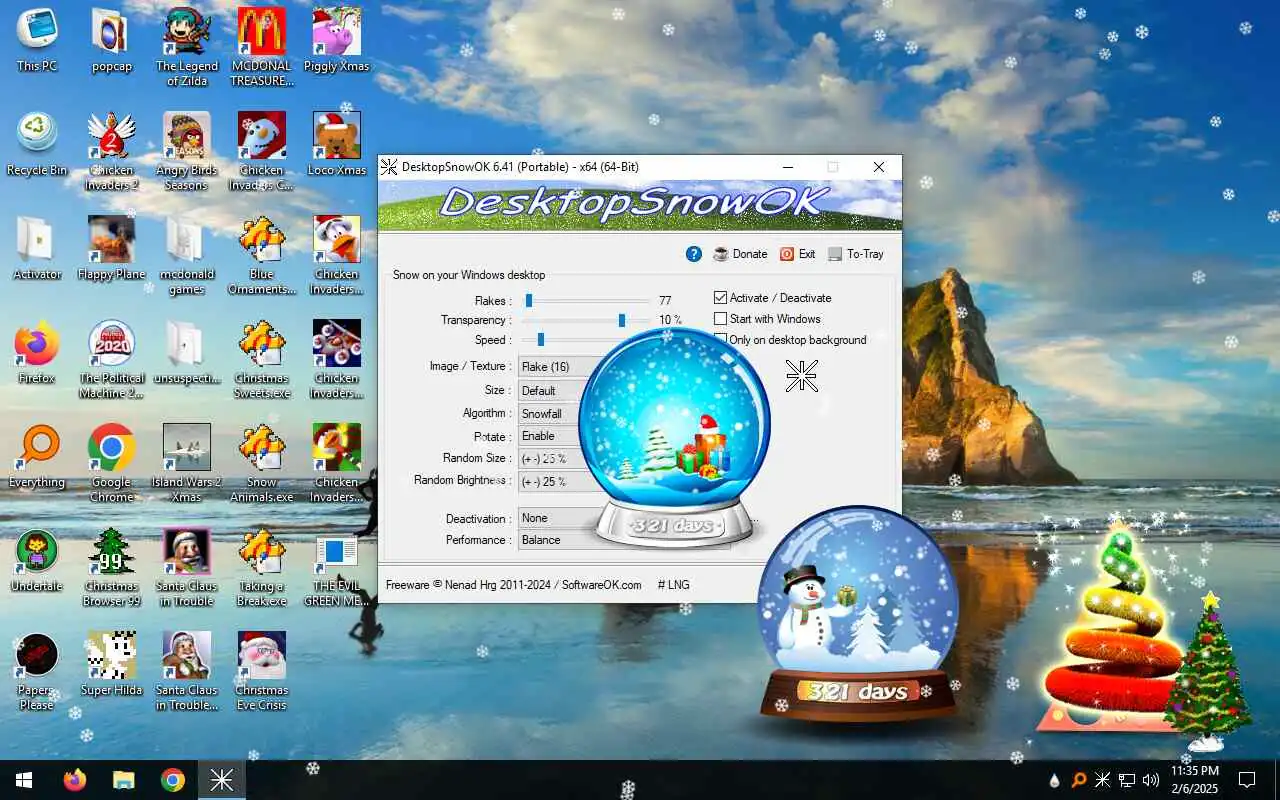Open the SoftwareOK.com freeware link

coord(601,585)
